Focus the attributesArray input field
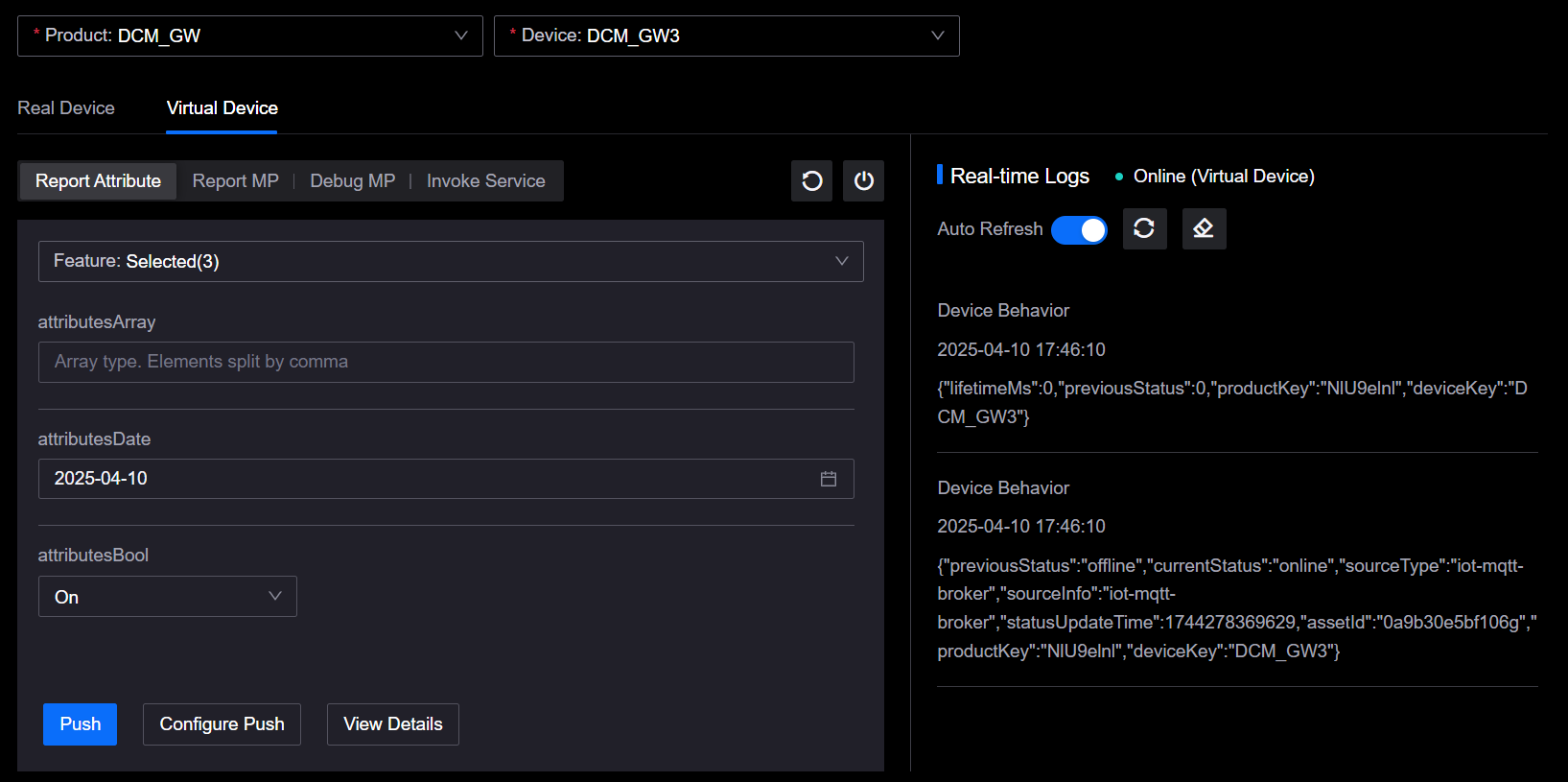The width and height of the screenshot is (1568, 782). click(446, 363)
